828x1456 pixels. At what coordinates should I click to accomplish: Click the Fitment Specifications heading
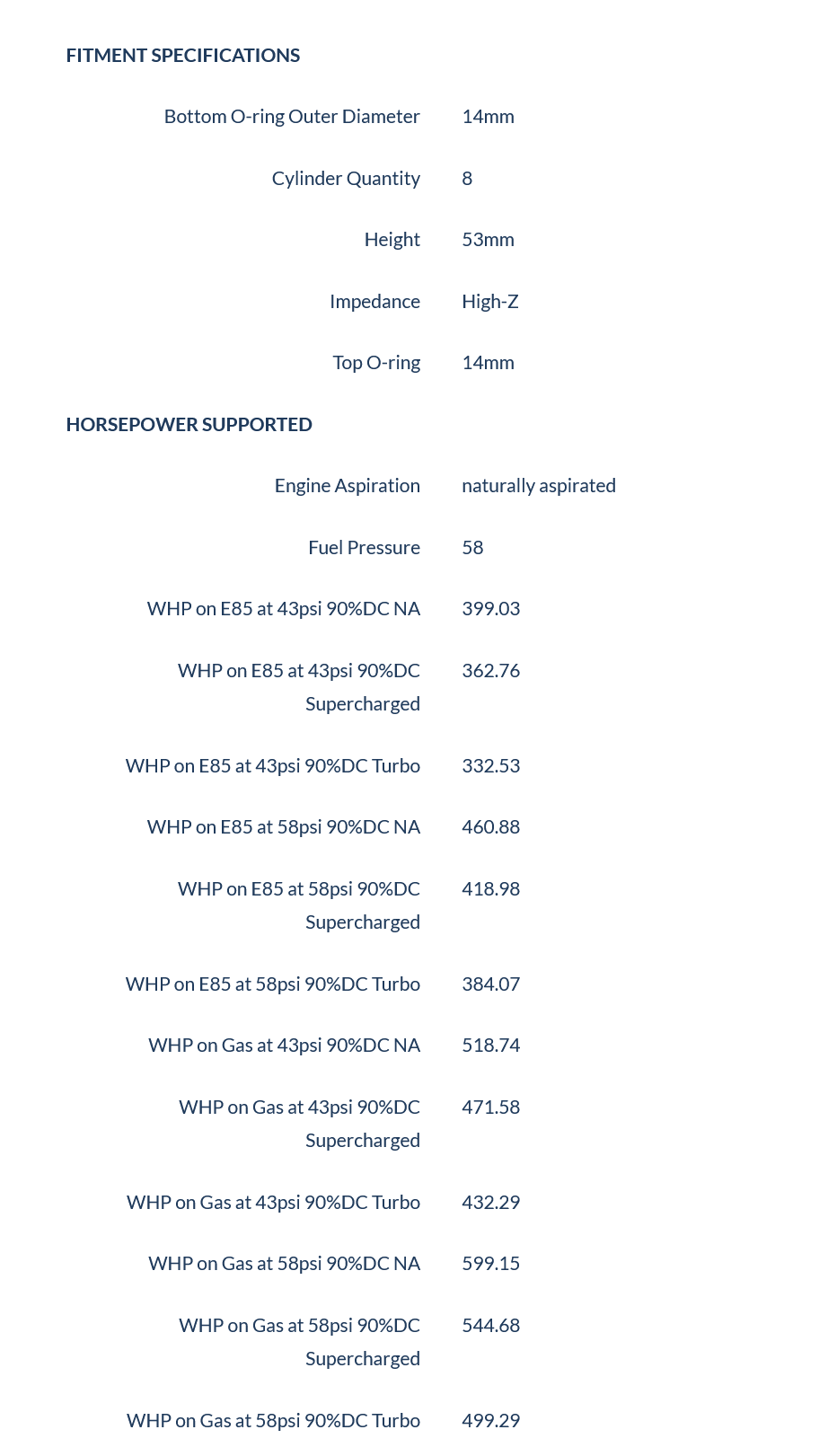click(183, 56)
